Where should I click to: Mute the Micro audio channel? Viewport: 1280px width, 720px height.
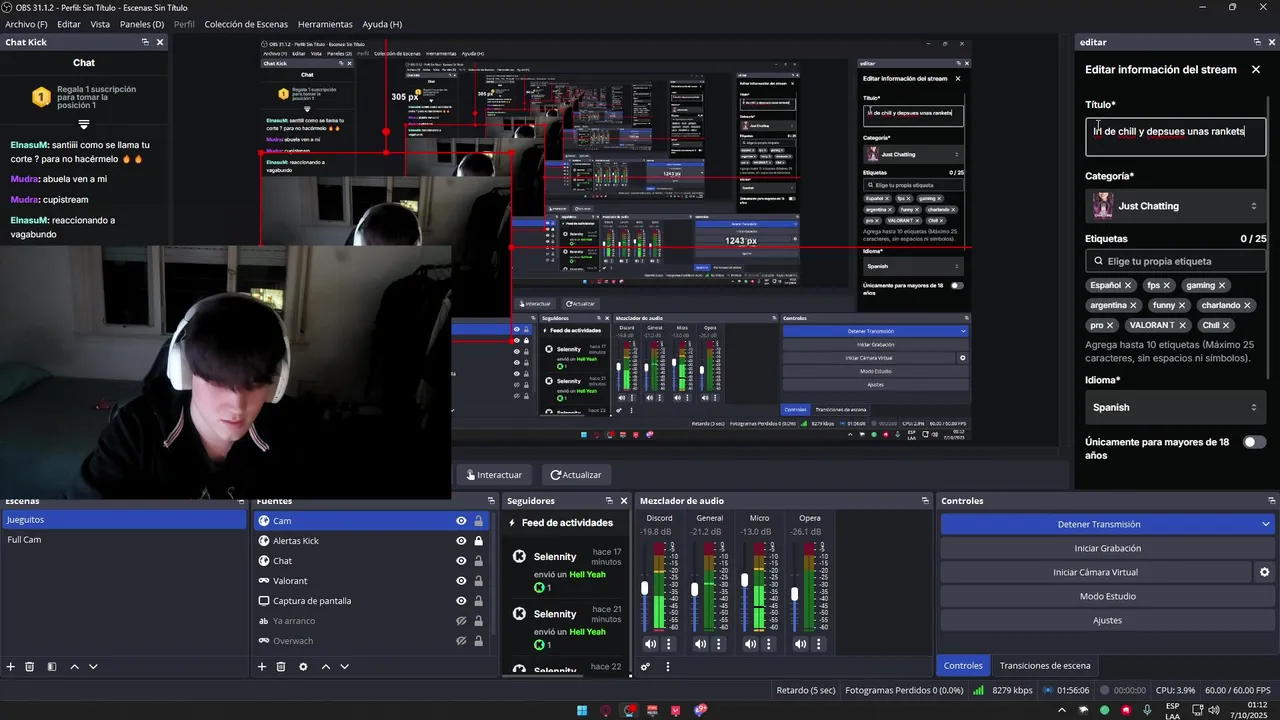click(x=750, y=644)
